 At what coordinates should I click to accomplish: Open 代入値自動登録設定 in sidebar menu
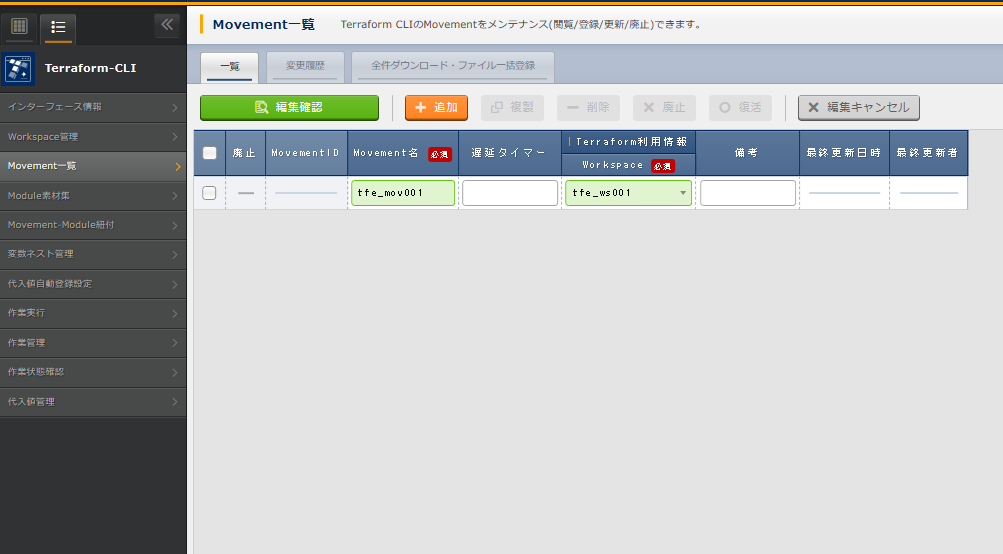coord(93,284)
